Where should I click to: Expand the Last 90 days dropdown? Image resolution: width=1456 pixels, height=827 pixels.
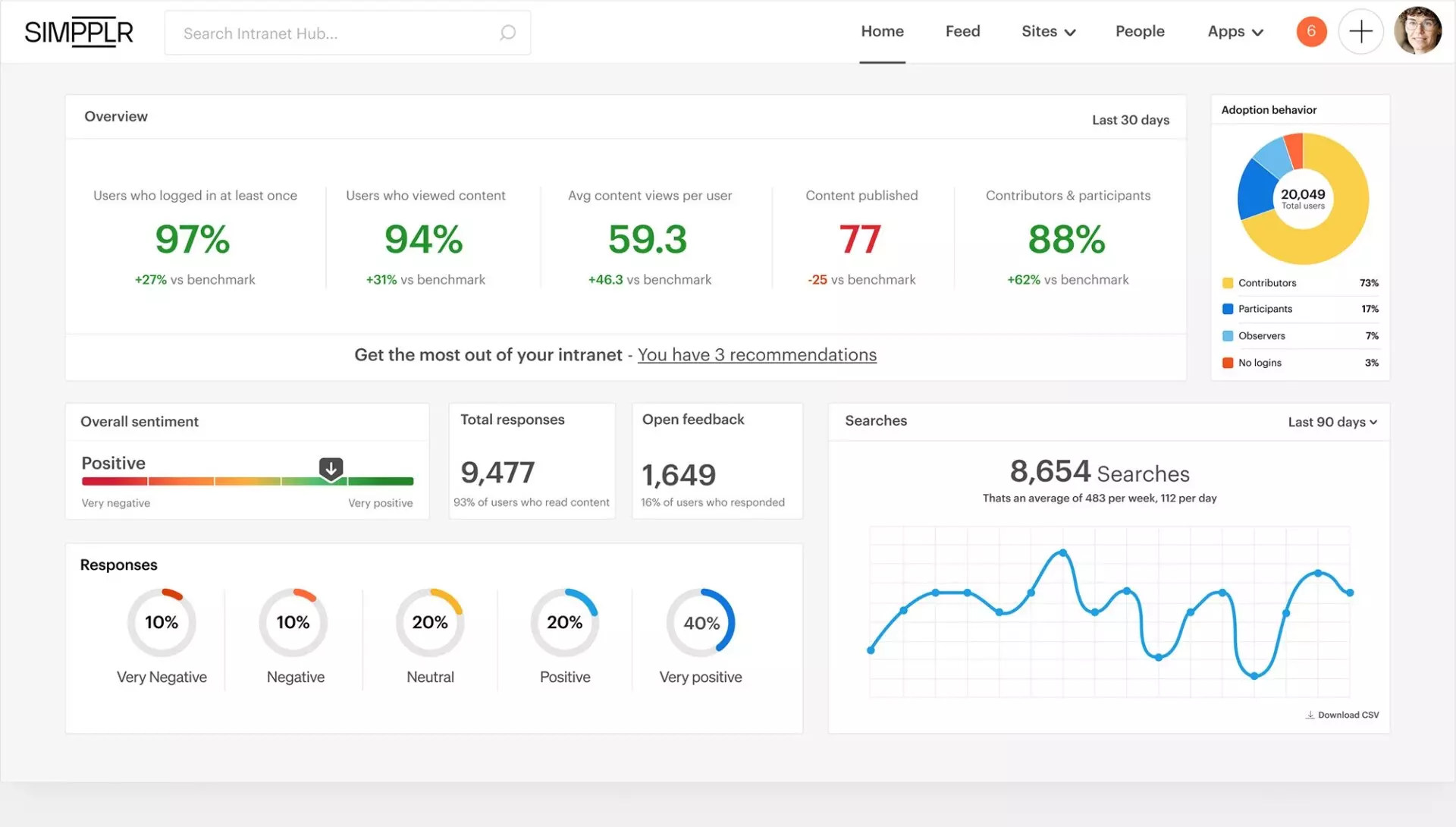click(1334, 421)
